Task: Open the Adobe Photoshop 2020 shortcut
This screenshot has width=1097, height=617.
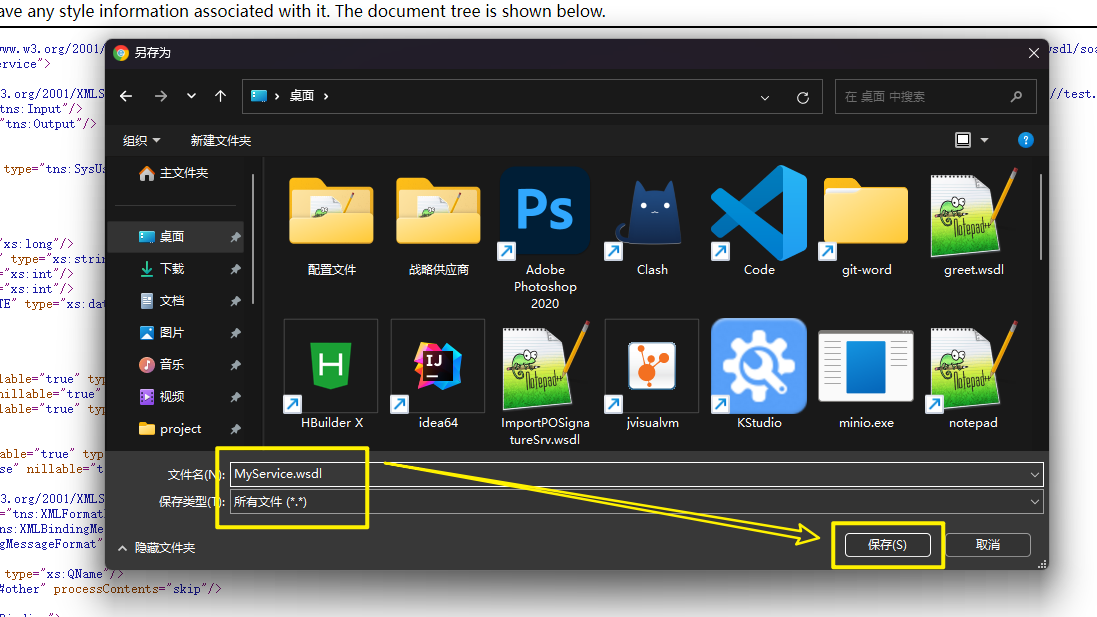Action: [545, 212]
